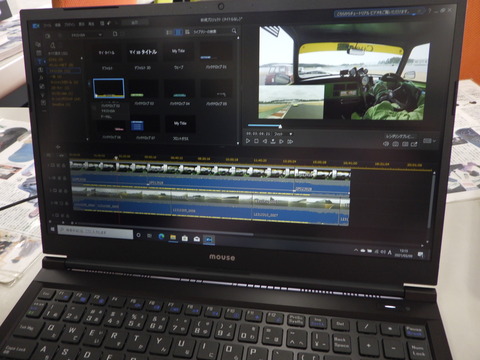Open the Media Room icon in sidebar
480x360 pixels.
coord(38,44)
